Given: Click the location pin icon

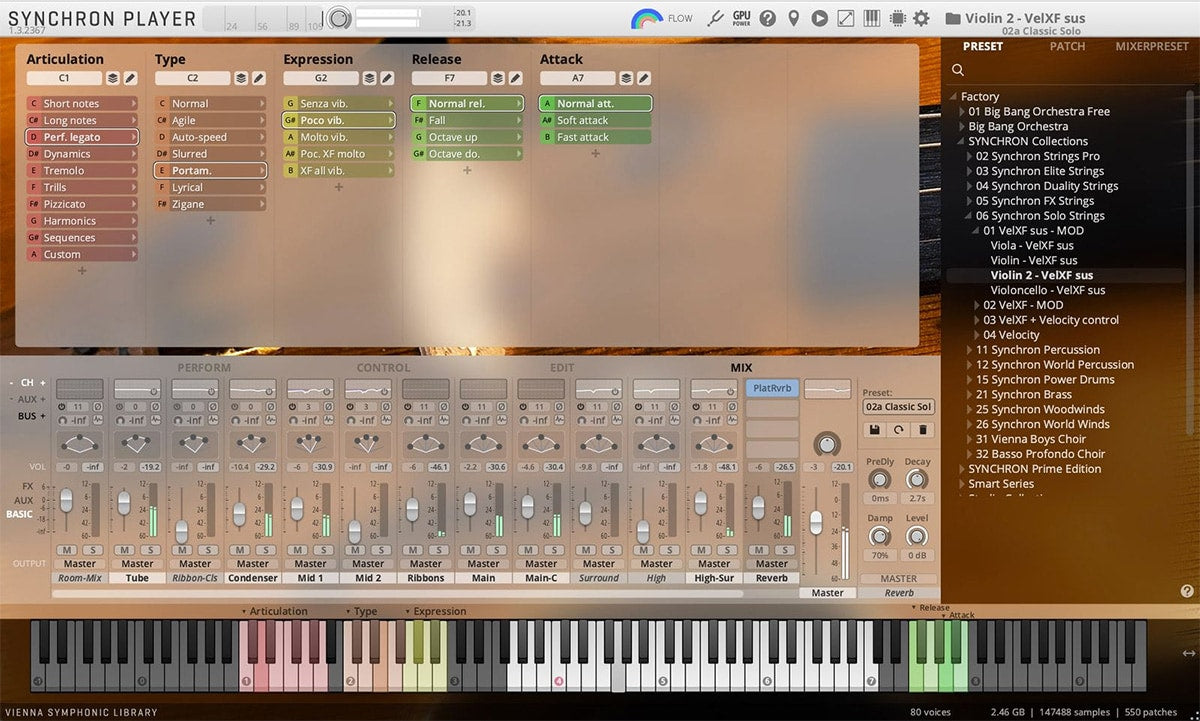Looking at the screenshot, I should tap(794, 18).
